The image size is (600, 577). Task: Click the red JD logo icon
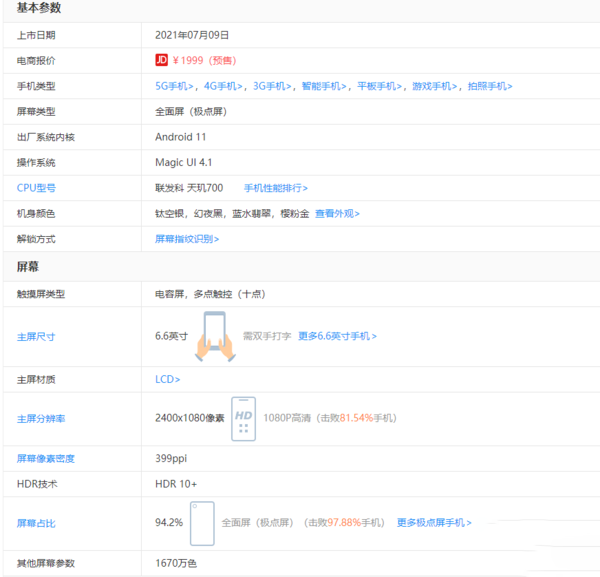[x=161, y=60]
